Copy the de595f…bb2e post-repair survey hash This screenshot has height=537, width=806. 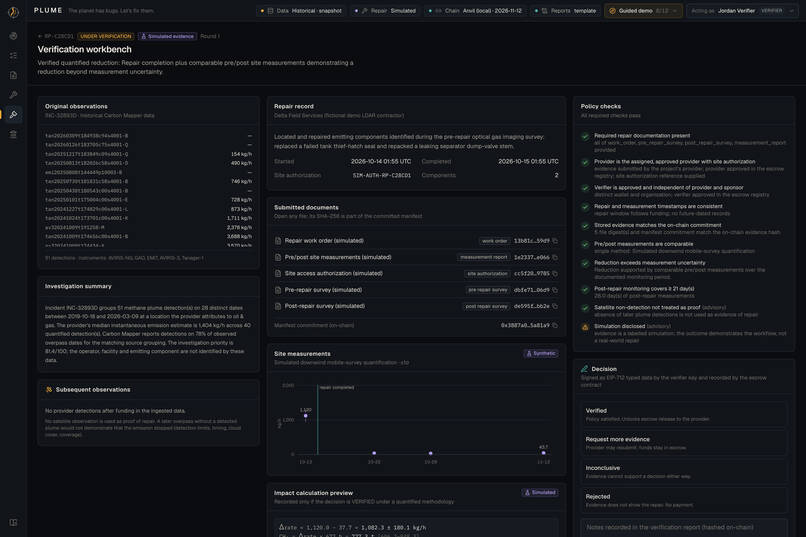pos(555,306)
